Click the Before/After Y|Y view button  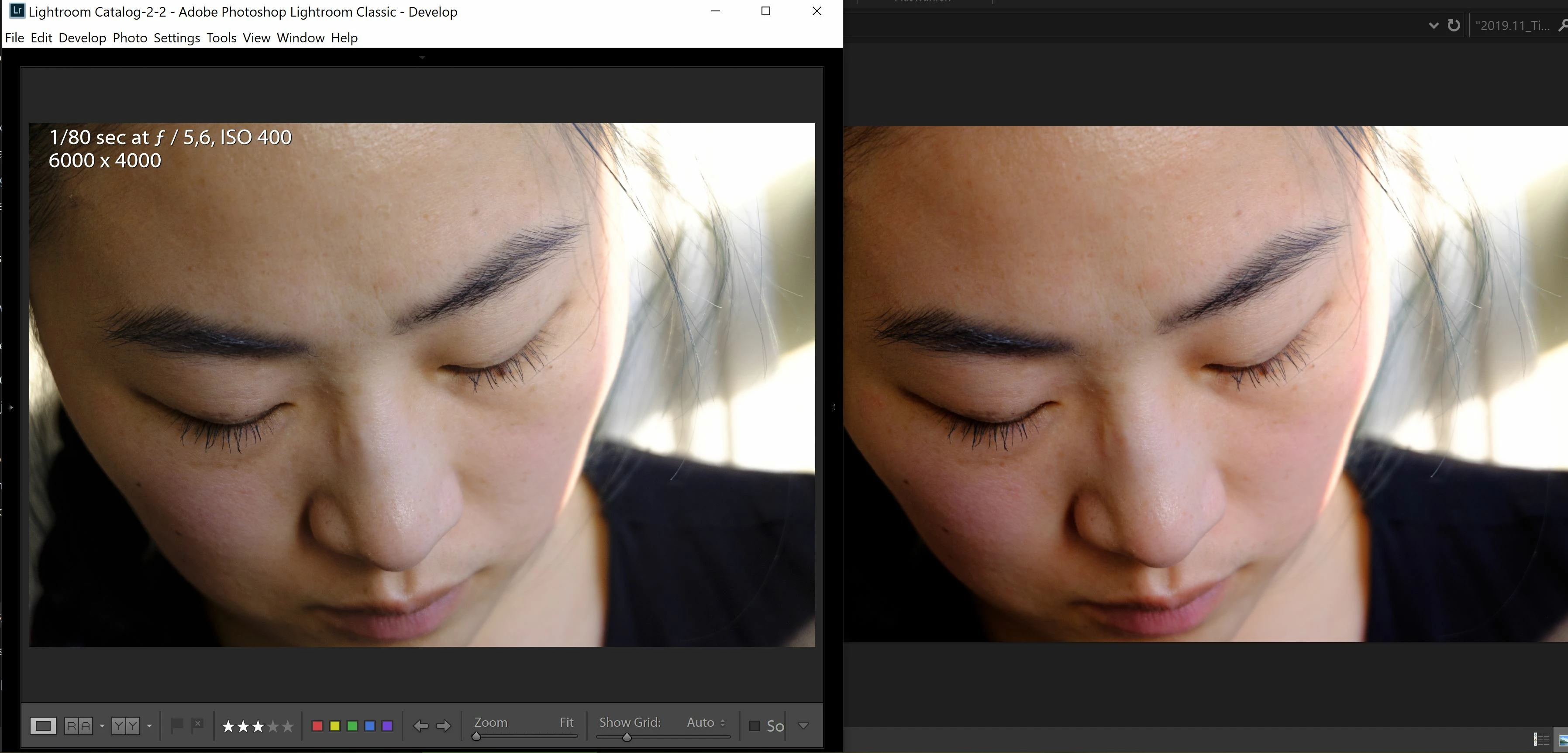[125, 725]
